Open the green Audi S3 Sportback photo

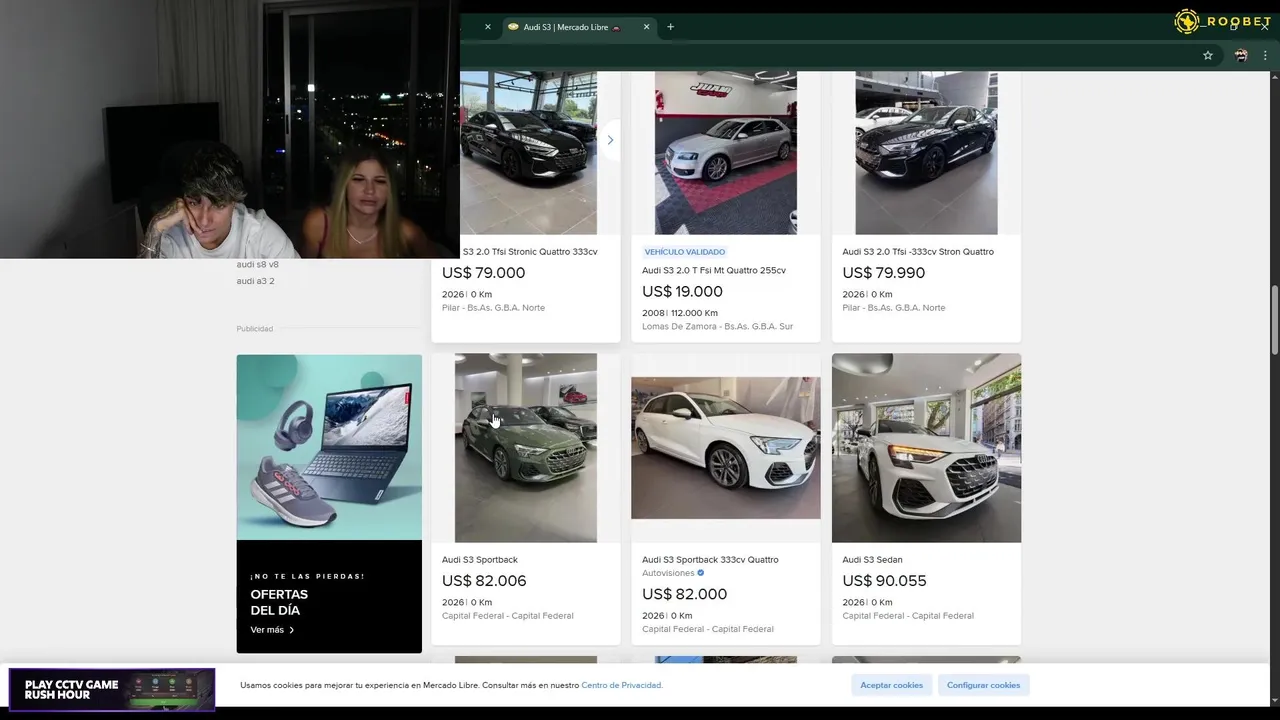point(526,448)
